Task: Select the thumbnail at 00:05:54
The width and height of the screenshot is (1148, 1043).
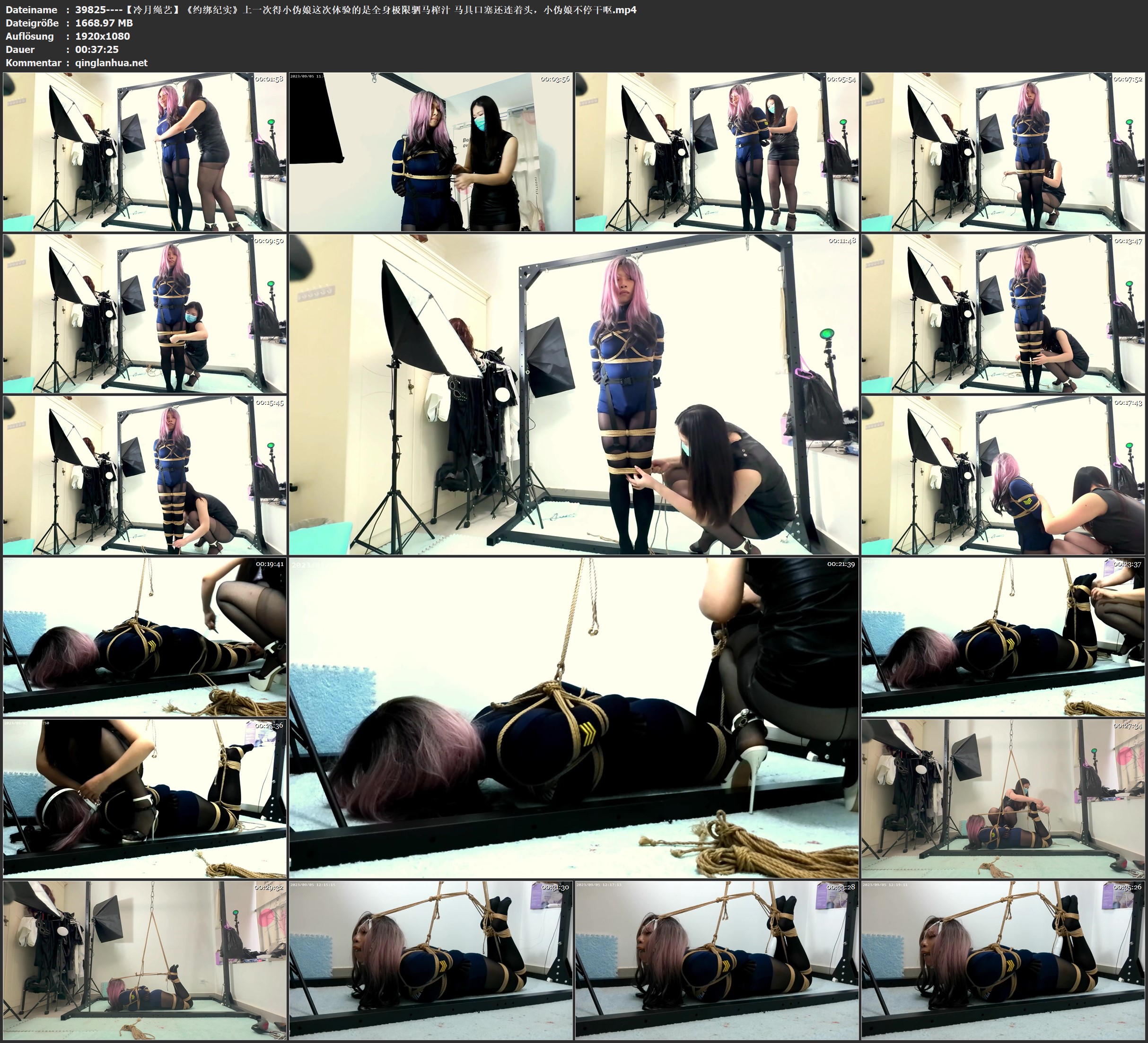Action: (x=716, y=152)
